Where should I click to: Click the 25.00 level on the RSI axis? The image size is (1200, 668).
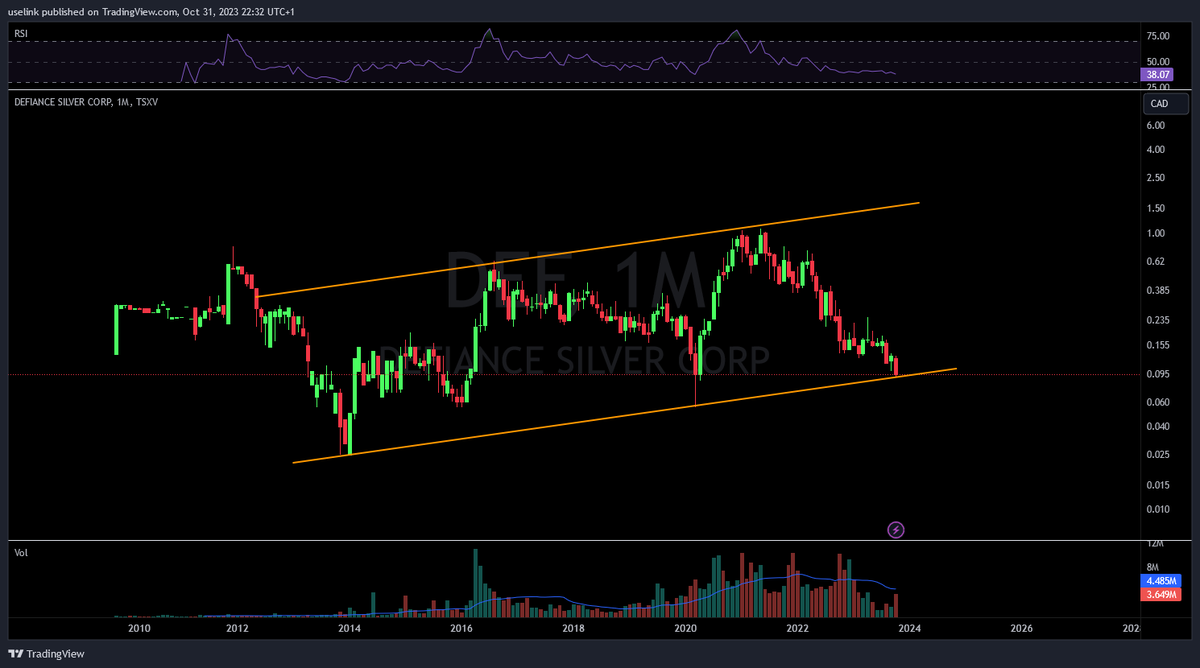tap(1158, 87)
